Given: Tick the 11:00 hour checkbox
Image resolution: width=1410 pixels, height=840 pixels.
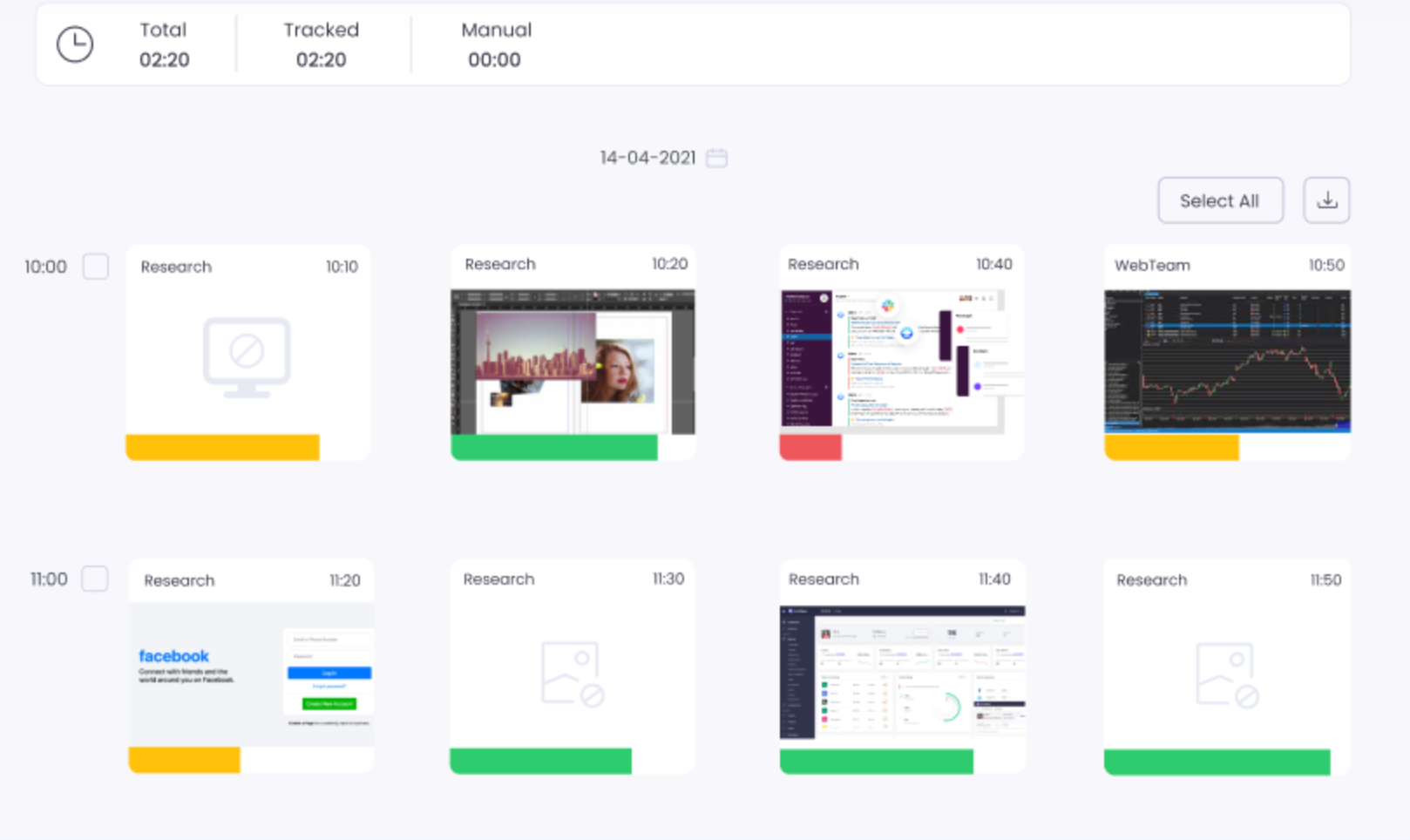Looking at the screenshot, I should click(x=95, y=579).
